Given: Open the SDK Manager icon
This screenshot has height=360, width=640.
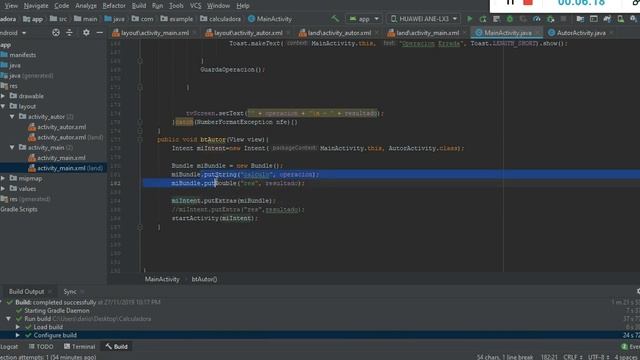Looking at the screenshot, I should point(633,19).
